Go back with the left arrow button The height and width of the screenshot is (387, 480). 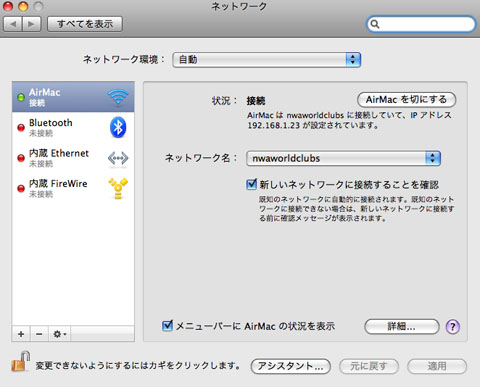pos(13,24)
